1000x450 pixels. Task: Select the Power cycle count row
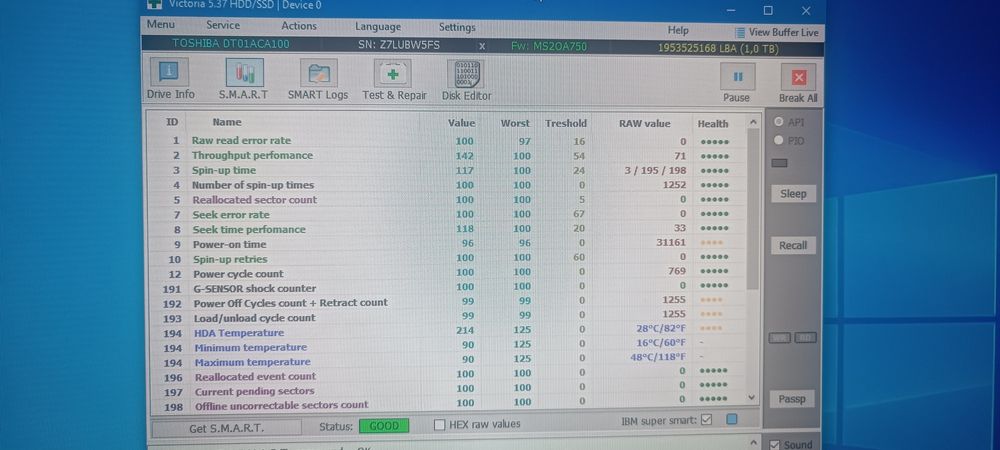pos(449,273)
